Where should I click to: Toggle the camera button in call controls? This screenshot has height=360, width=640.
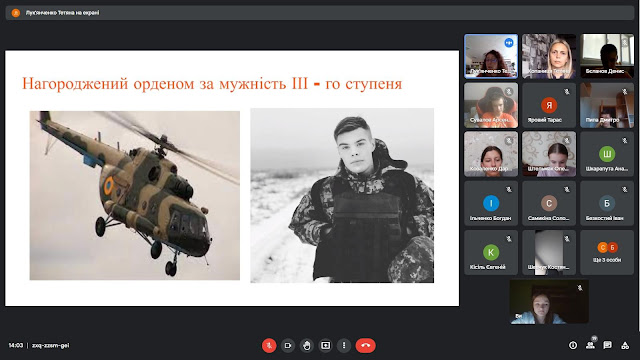(x=288, y=345)
